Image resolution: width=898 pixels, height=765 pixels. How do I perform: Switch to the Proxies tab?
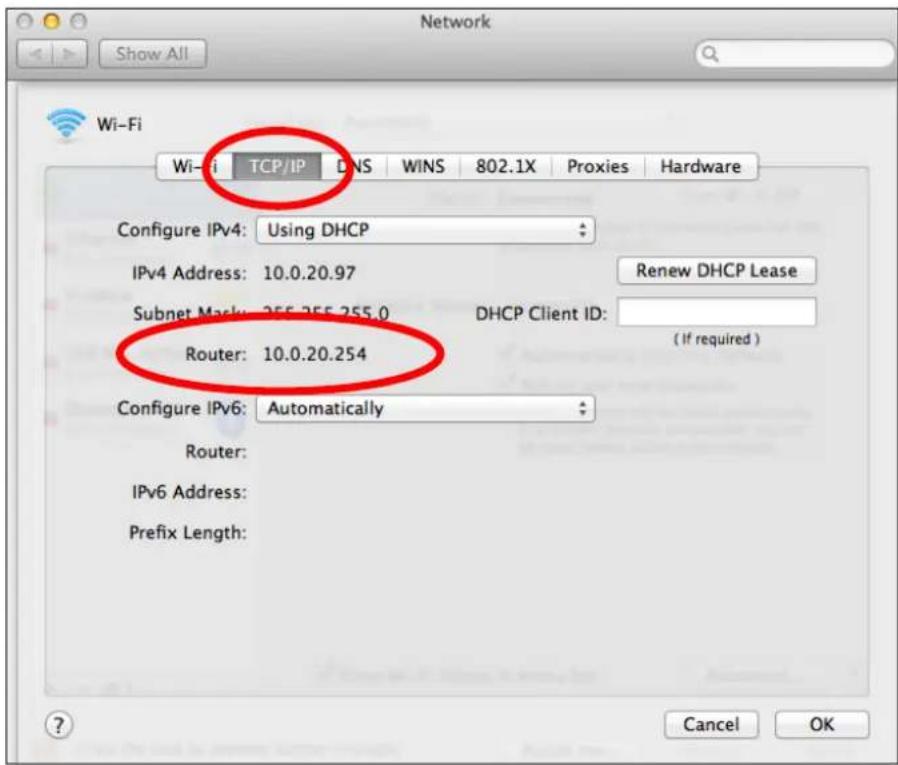tap(597, 167)
